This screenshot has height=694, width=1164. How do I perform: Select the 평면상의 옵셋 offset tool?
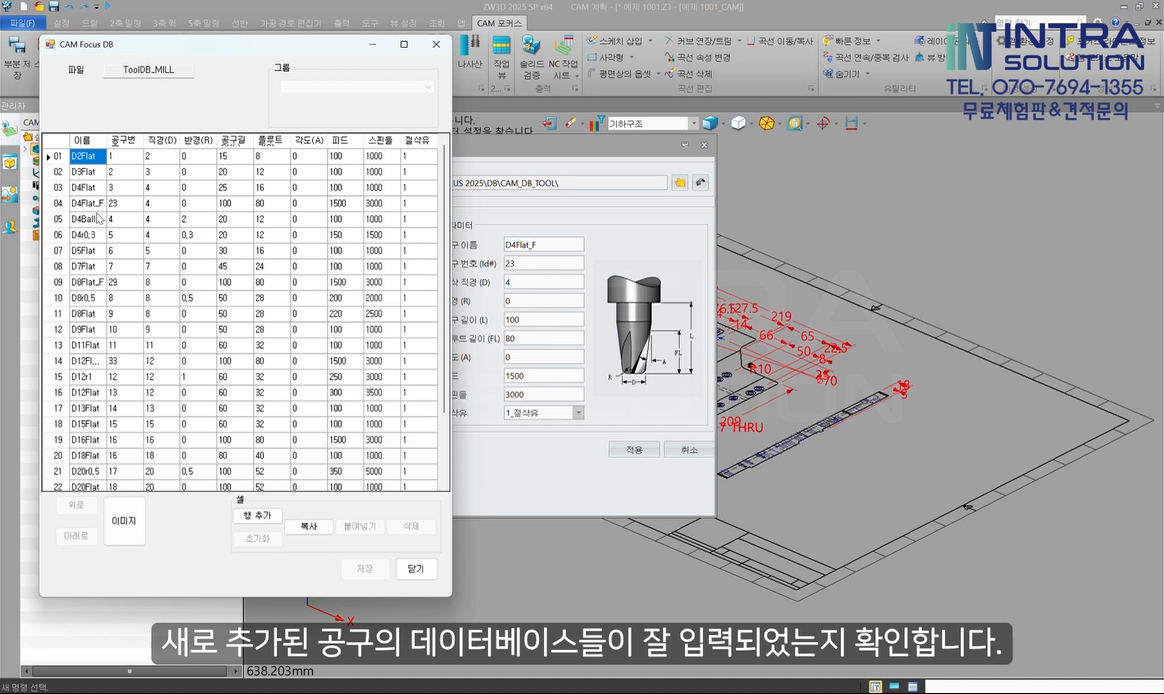coord(619,73)
